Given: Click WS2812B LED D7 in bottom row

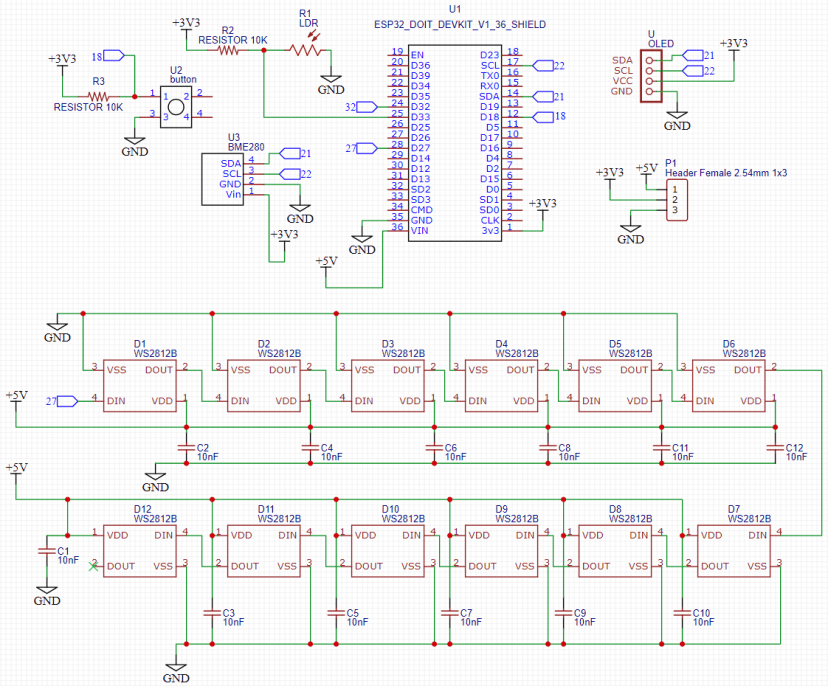Looking at the screenshot, I should pos(734,550).
